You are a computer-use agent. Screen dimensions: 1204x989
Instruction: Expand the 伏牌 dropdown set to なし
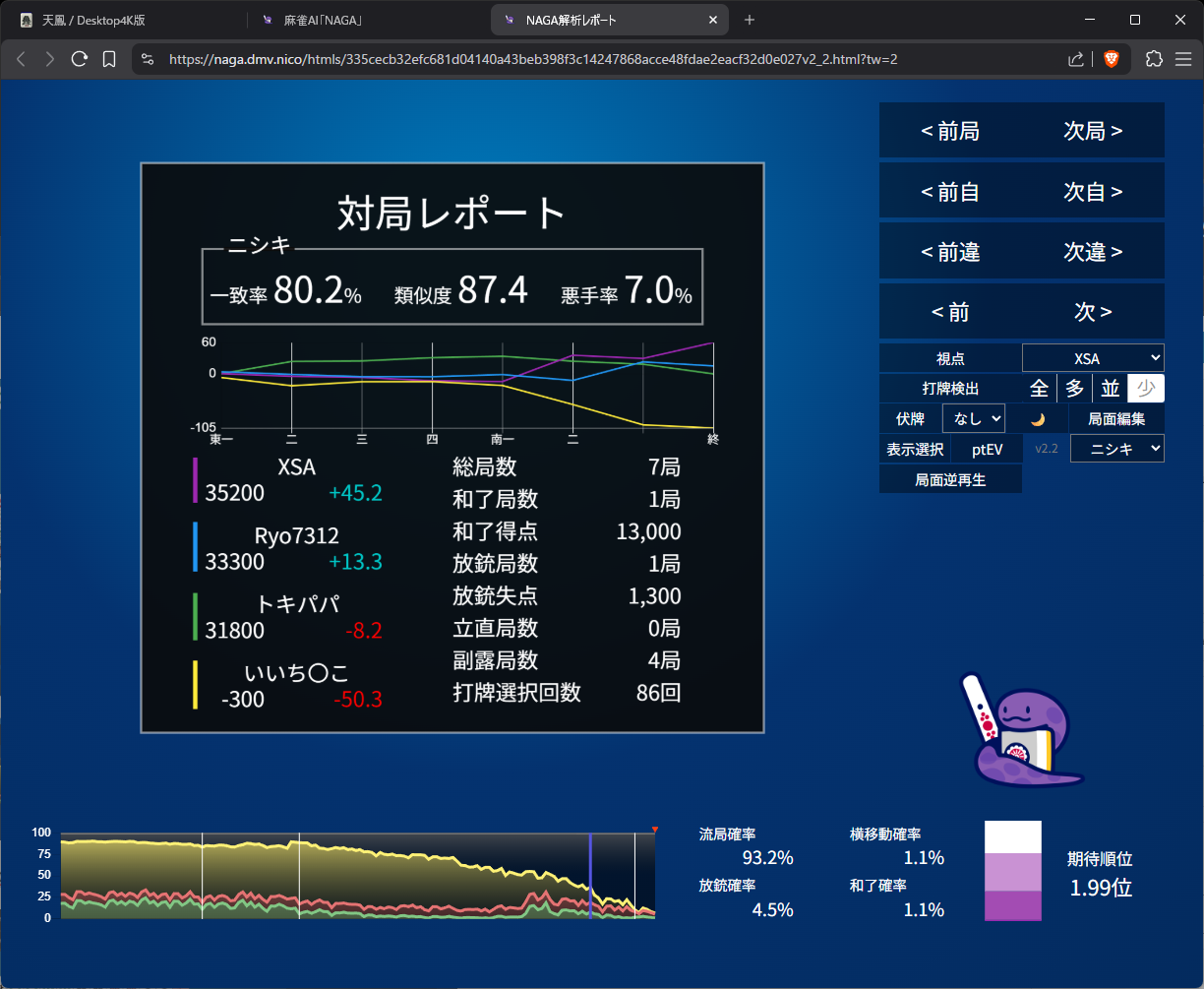973,419
